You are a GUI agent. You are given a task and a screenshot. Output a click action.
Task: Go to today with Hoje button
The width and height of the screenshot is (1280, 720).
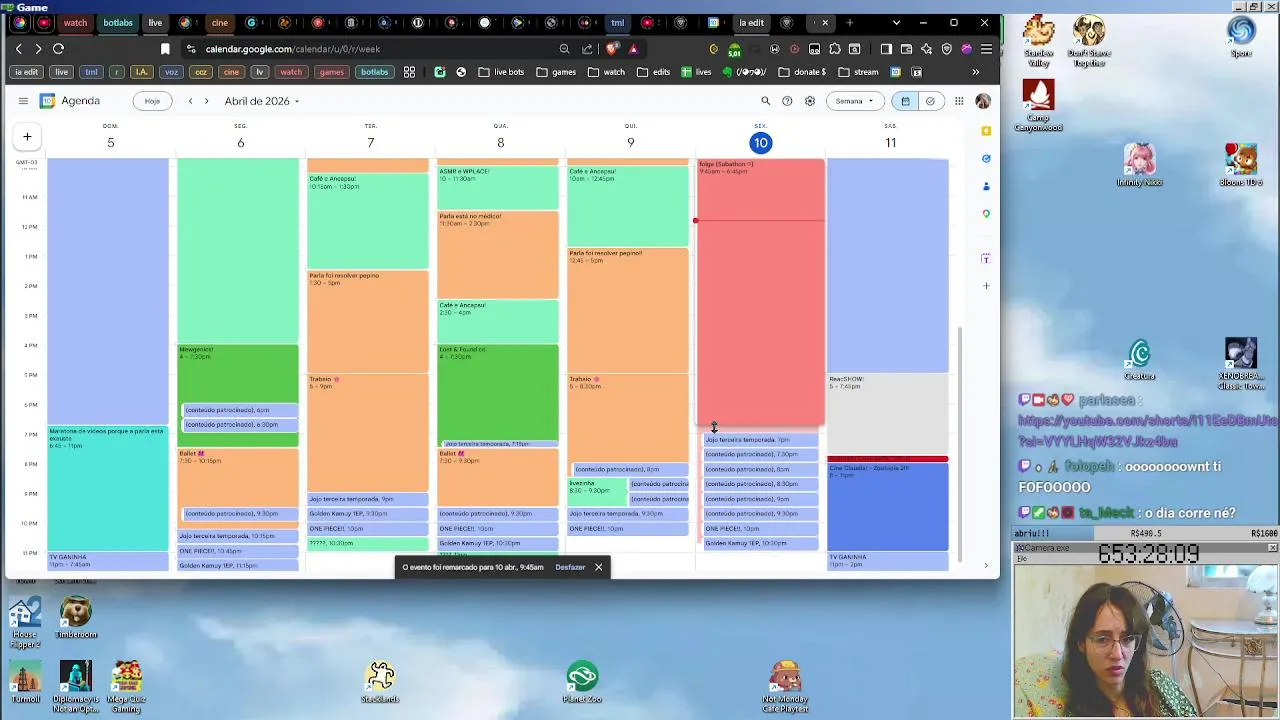point(152,101)
